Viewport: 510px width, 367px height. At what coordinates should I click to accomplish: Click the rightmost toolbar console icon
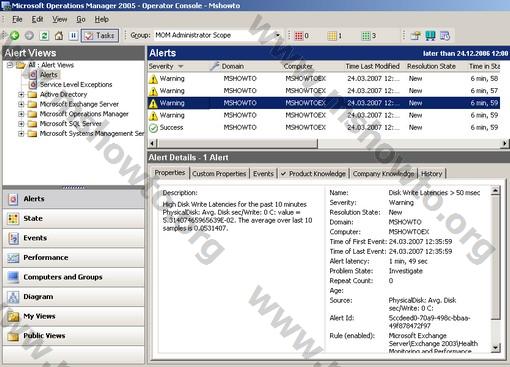click(x=445, y=35)
